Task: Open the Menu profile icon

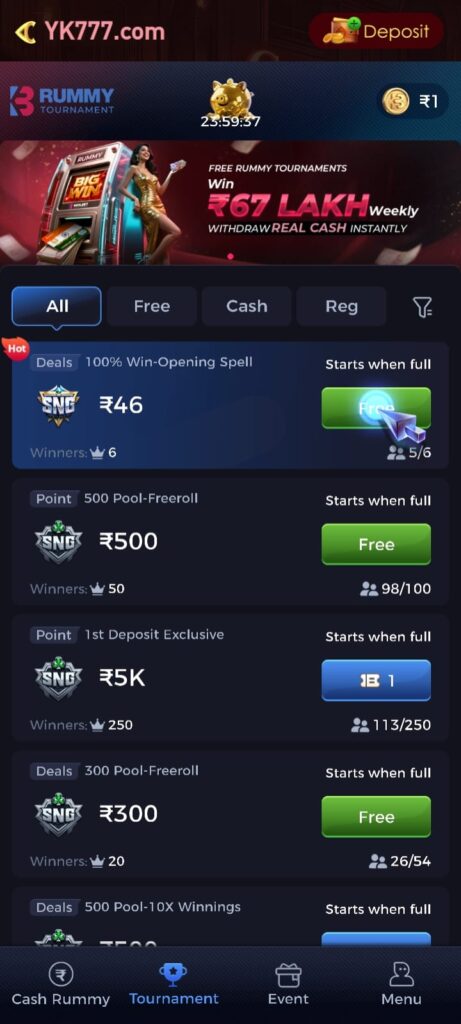Action: (x=401, y=974)
